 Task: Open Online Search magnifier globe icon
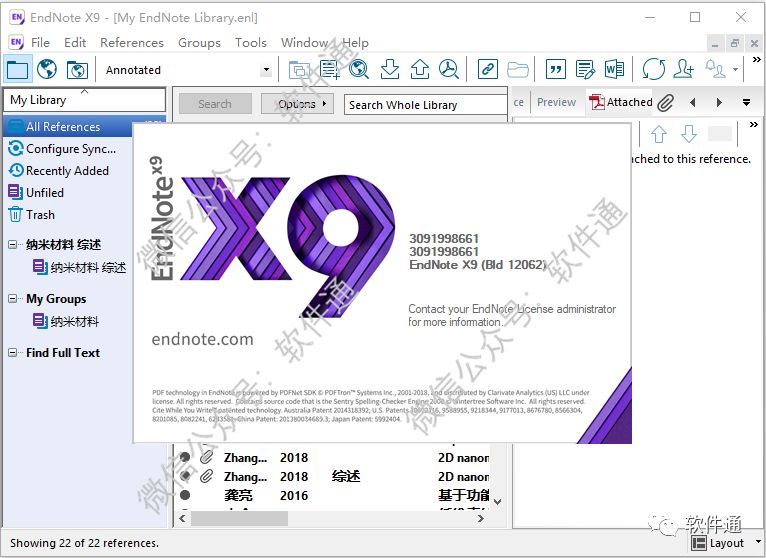tap(359, 69)
